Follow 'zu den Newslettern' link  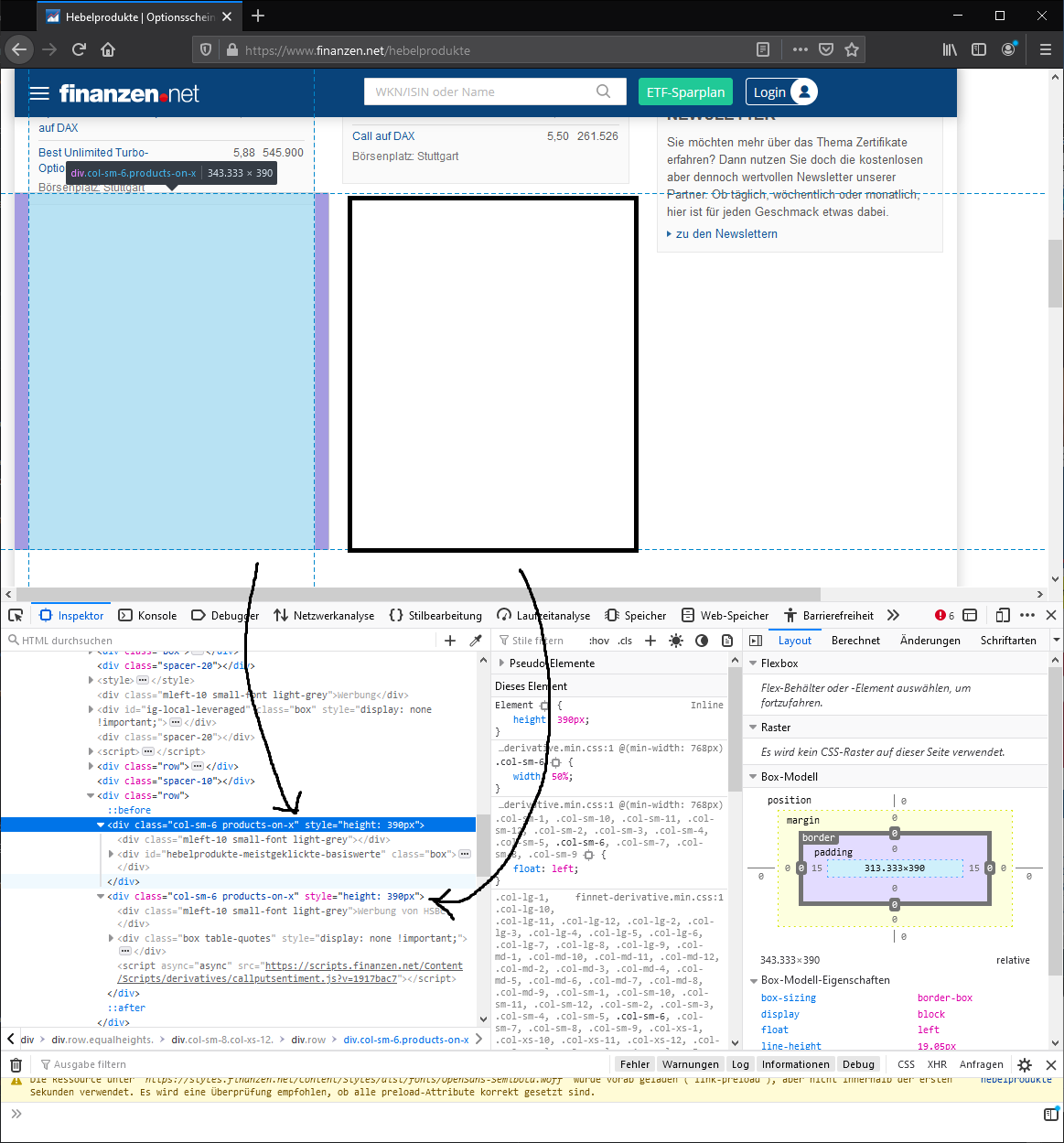(x=726, y=234)
